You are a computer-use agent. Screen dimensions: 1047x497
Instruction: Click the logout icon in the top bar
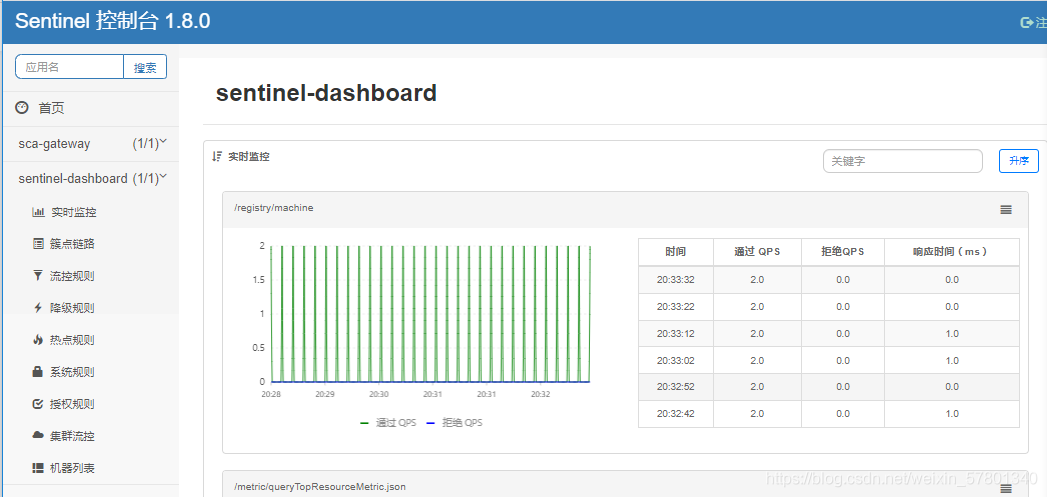1027,23
